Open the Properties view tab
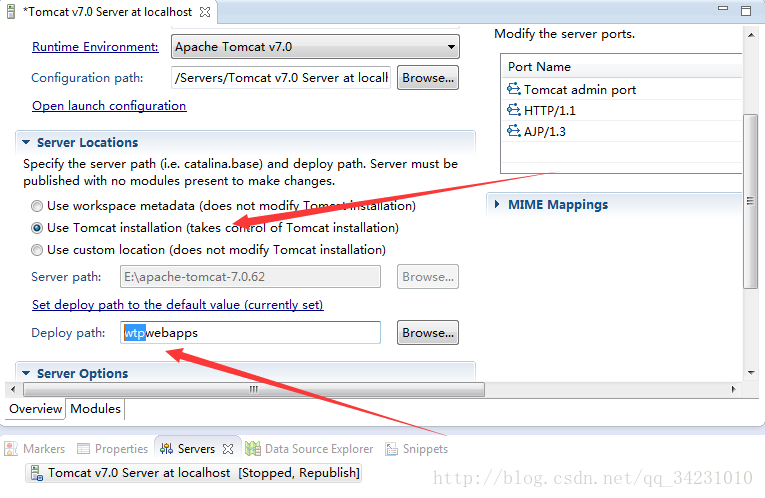The height and width of the screenshot is (498, 765). [113, 449]
